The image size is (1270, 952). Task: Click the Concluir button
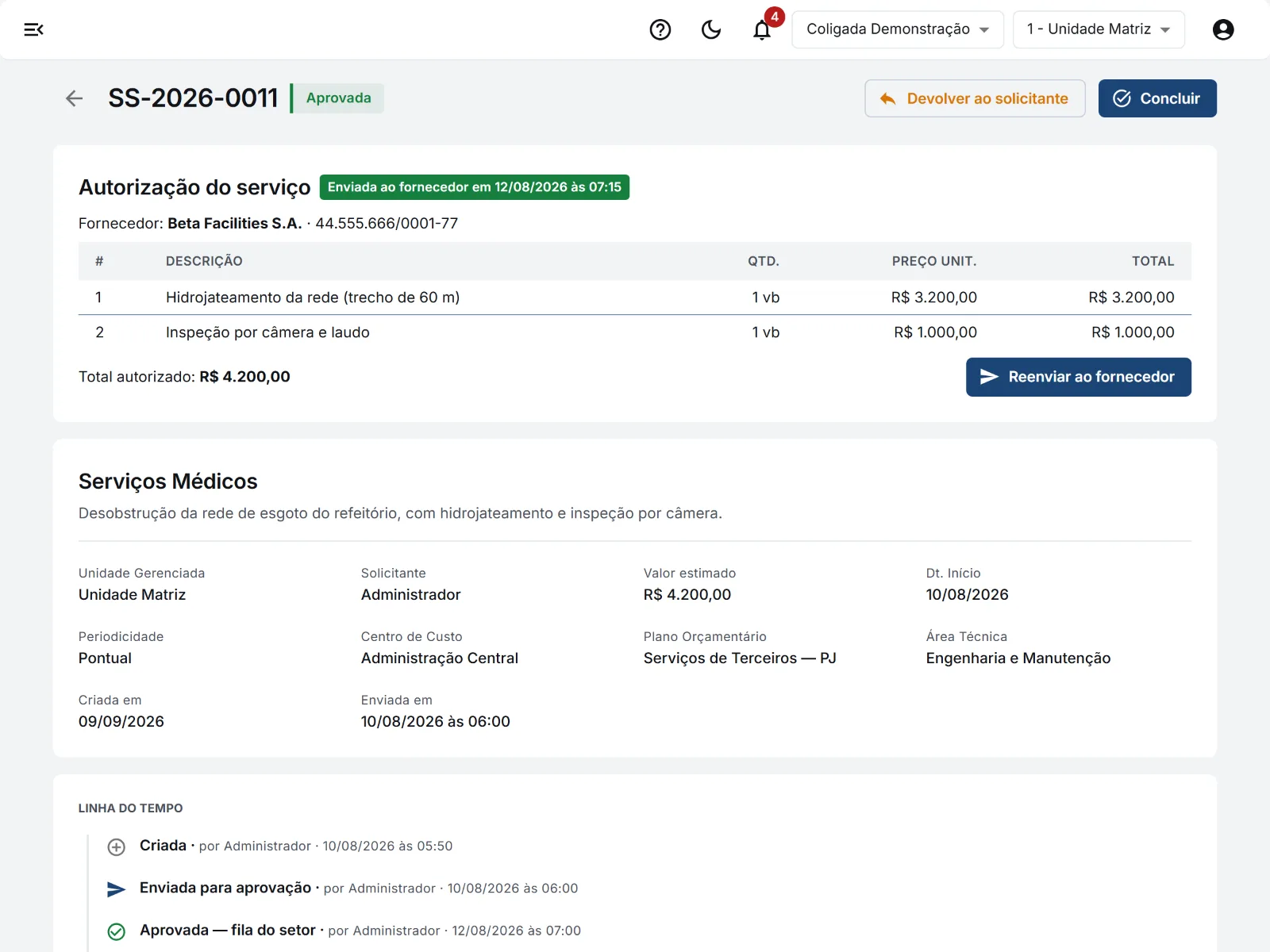tap(1157, 98)
